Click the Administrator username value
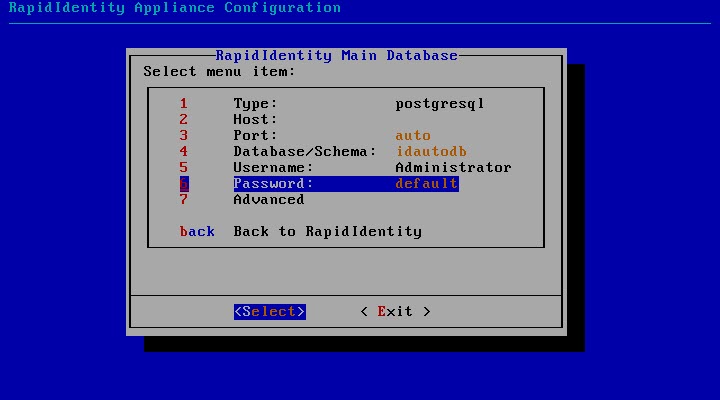The width and height of the screenshot is (720, 400). (x=453, y=168)
